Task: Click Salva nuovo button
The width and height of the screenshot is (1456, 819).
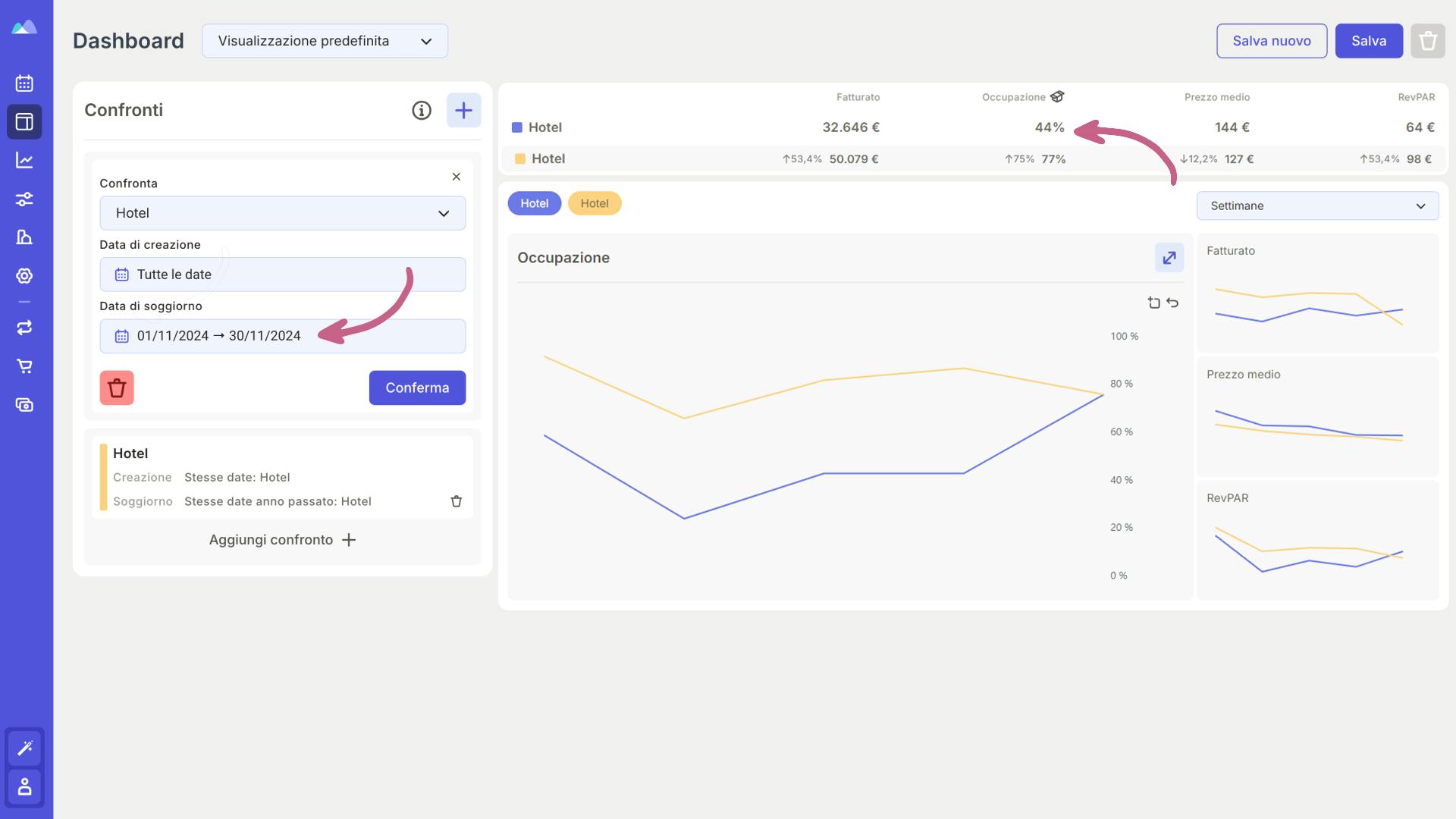Action: tap(1272, 41)
